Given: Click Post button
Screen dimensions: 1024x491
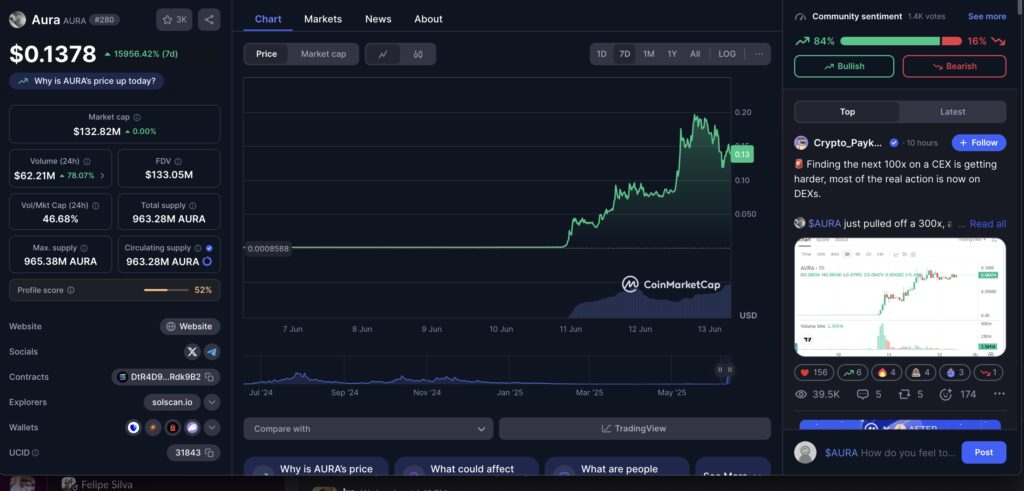Looking at the screenshot, I should click(984, 452).
